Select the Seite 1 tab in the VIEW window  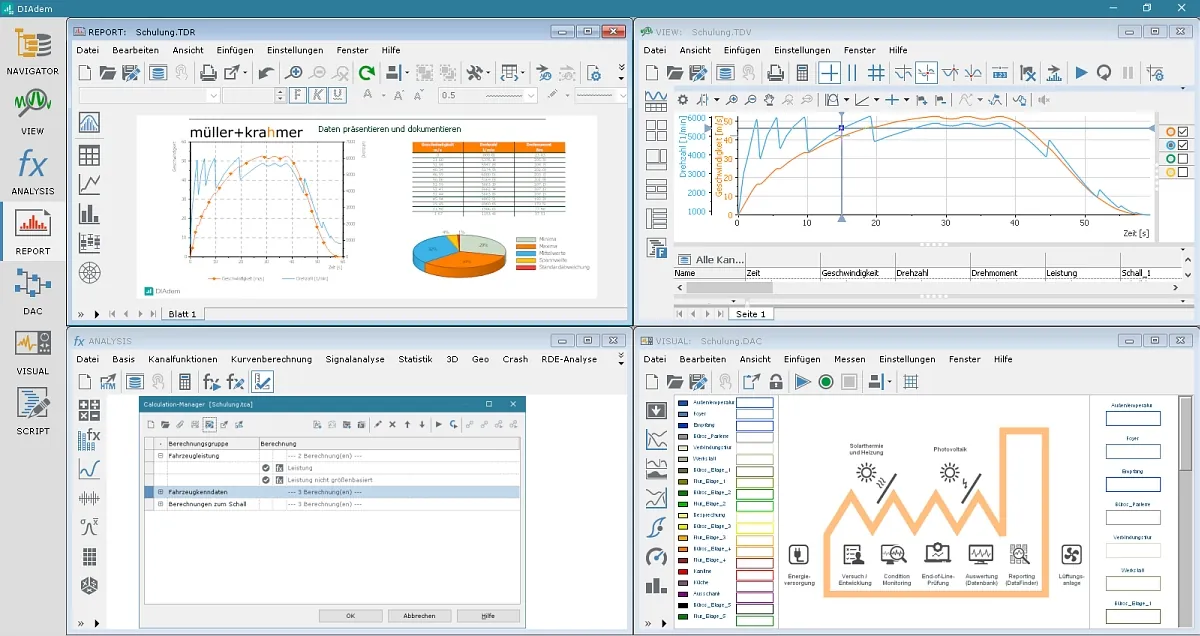pos(751,313)
